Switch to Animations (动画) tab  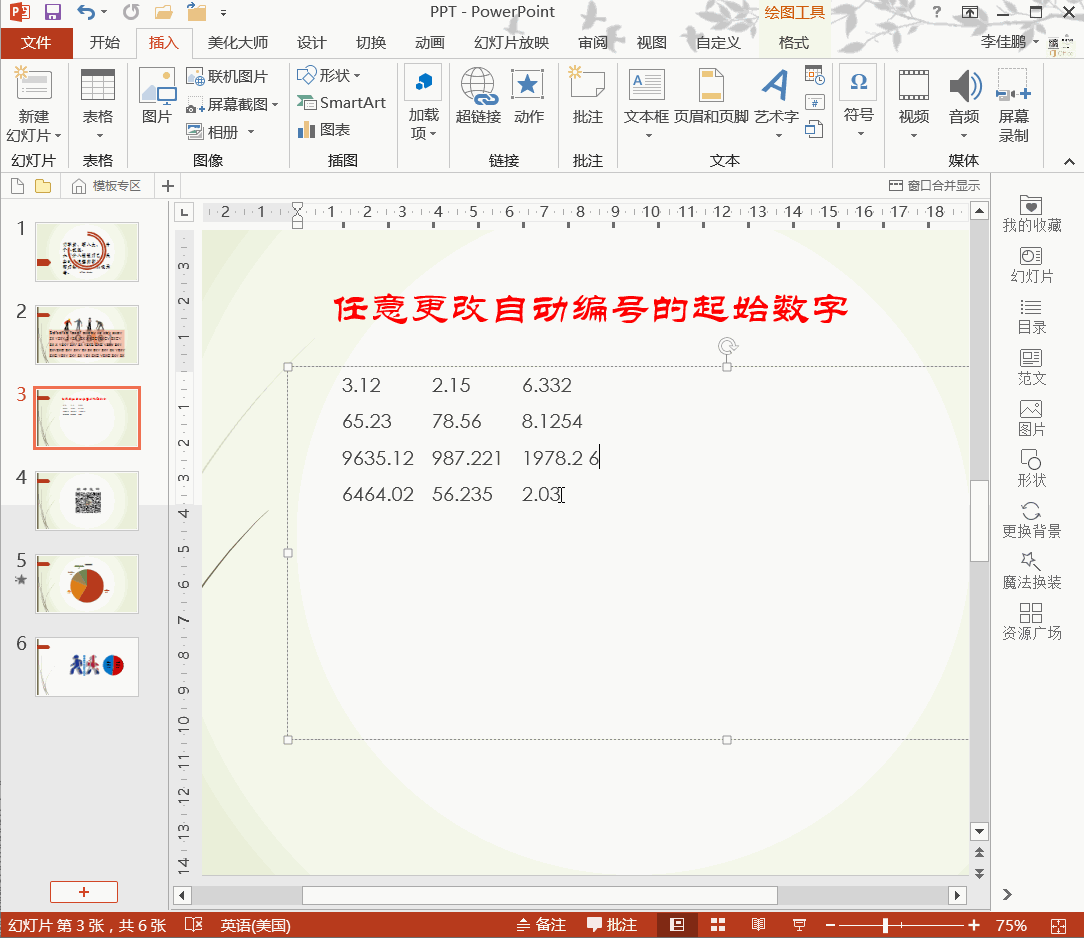tap(429, 43)
